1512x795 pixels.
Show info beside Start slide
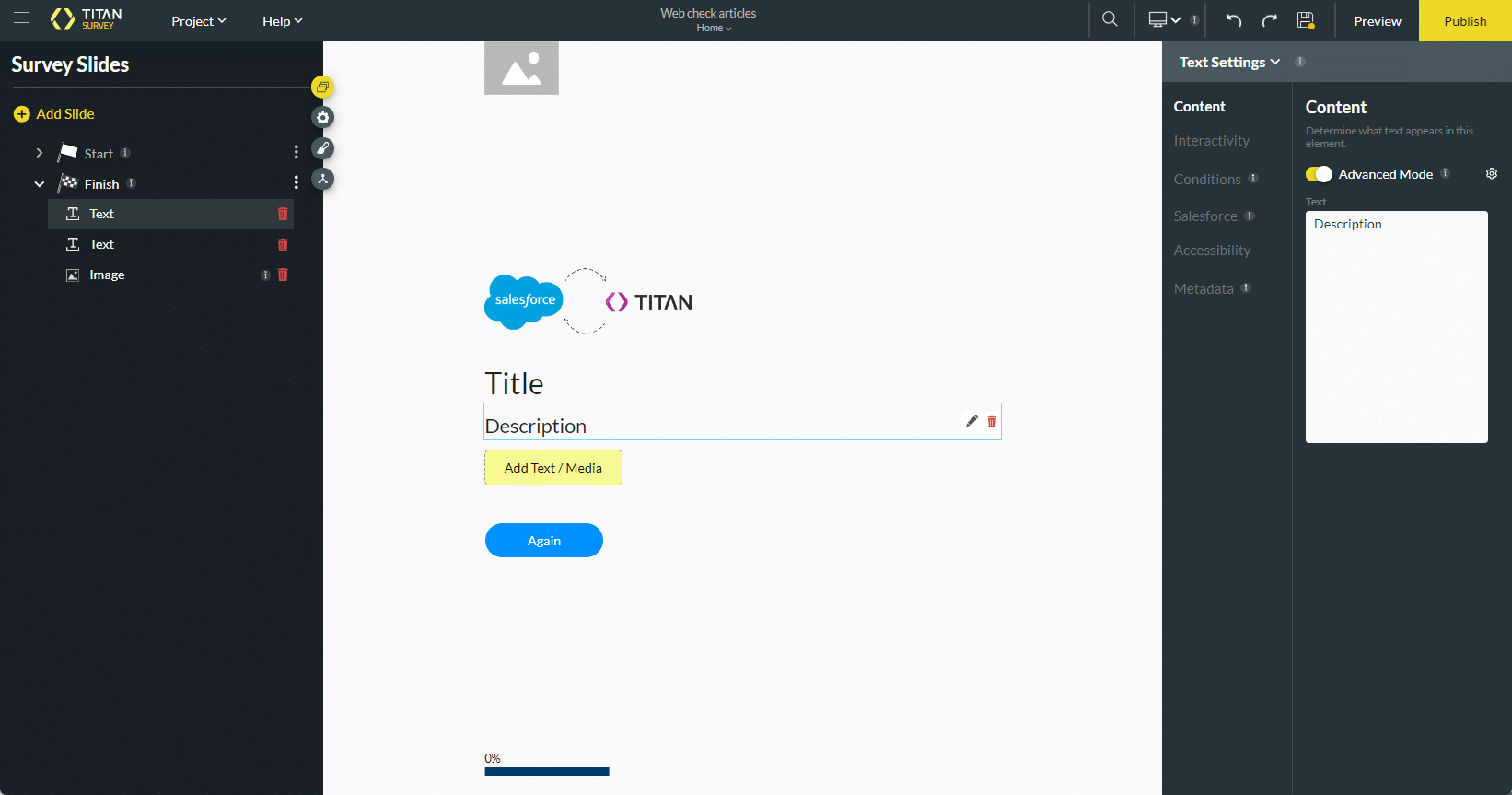tap(125, 153)
